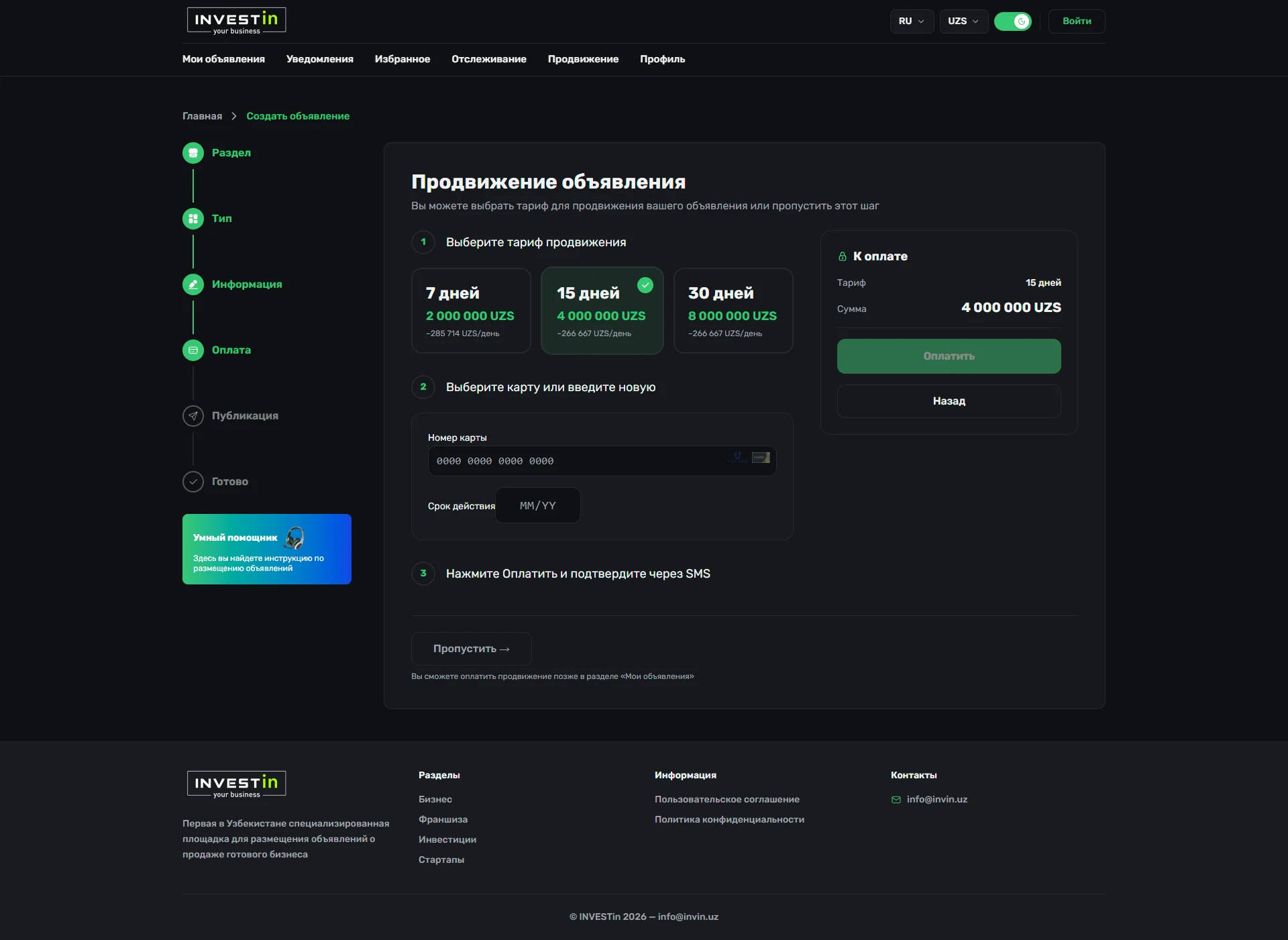Open Инвестиции footer link
Viewport: 1288px width, 940px height.
click(x=447, y=840)
